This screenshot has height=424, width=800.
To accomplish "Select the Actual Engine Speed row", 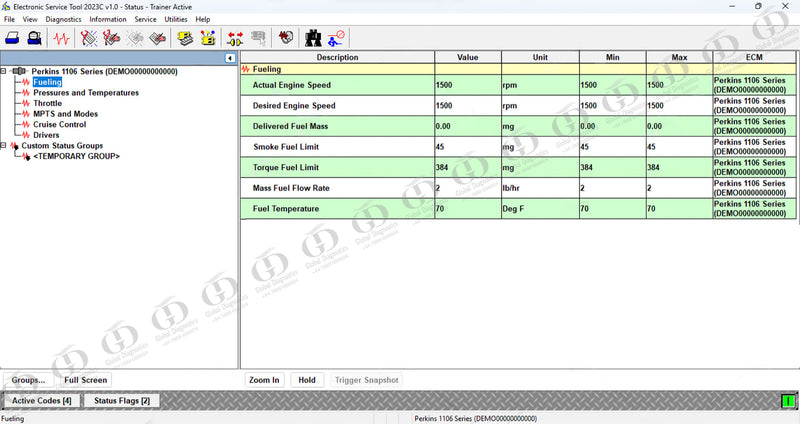I will [518, 85].
